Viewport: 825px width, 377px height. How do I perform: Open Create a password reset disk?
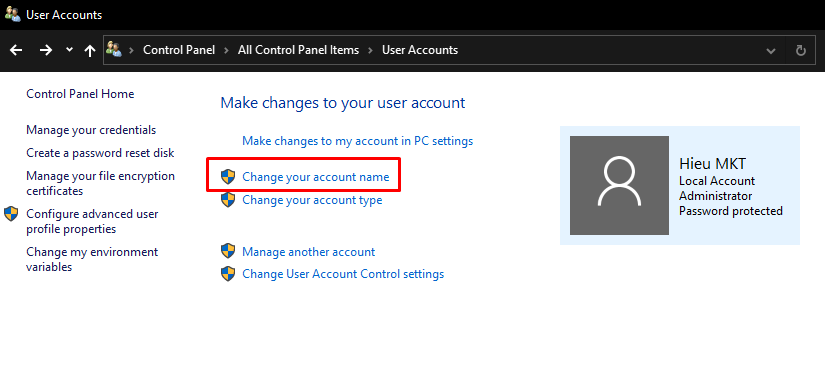point(100,153)
